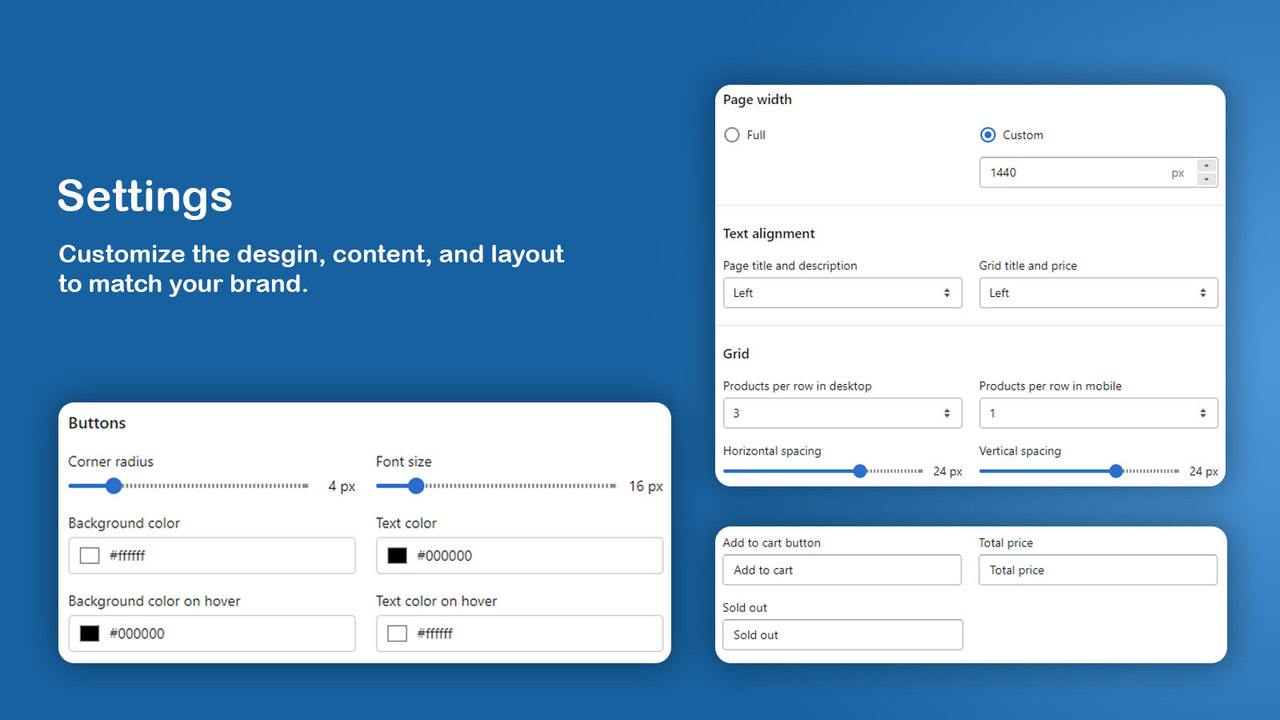Image resolution: width=1280 pixels, height=720 pixels.
Task: Click the Sold out label field
Action: (x=842, y=634)
